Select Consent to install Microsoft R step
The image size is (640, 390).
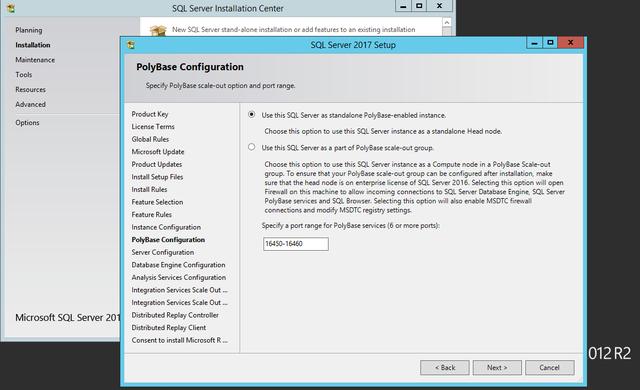180,340
